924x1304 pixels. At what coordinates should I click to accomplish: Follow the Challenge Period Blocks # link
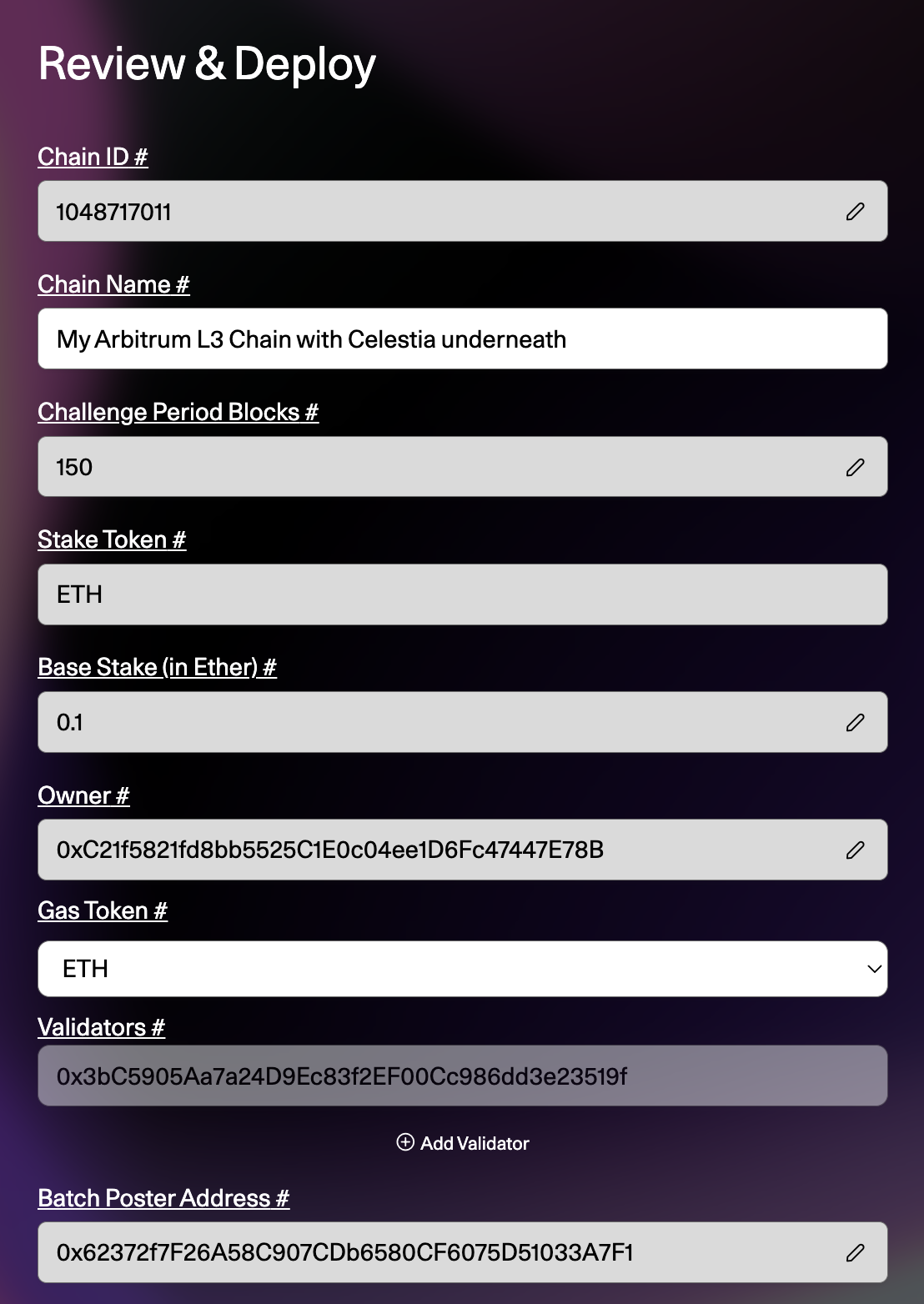click(178, 412)
